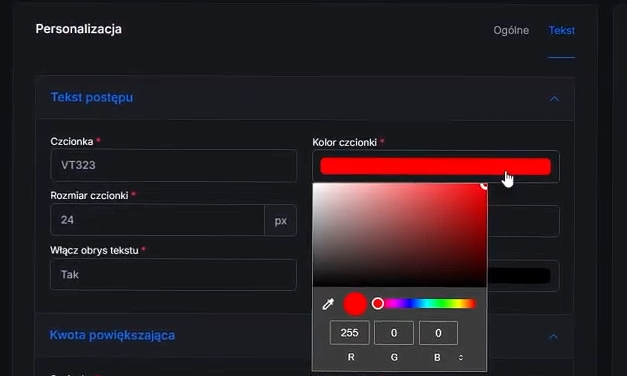The image size is (627, 376).
Task: Collapse the Kwota powiększająca section
Action: (x=553, y=336)
